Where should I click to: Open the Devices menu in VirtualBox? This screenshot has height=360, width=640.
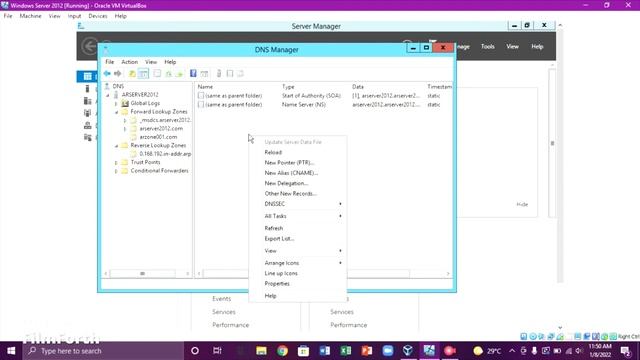[98, 16]
